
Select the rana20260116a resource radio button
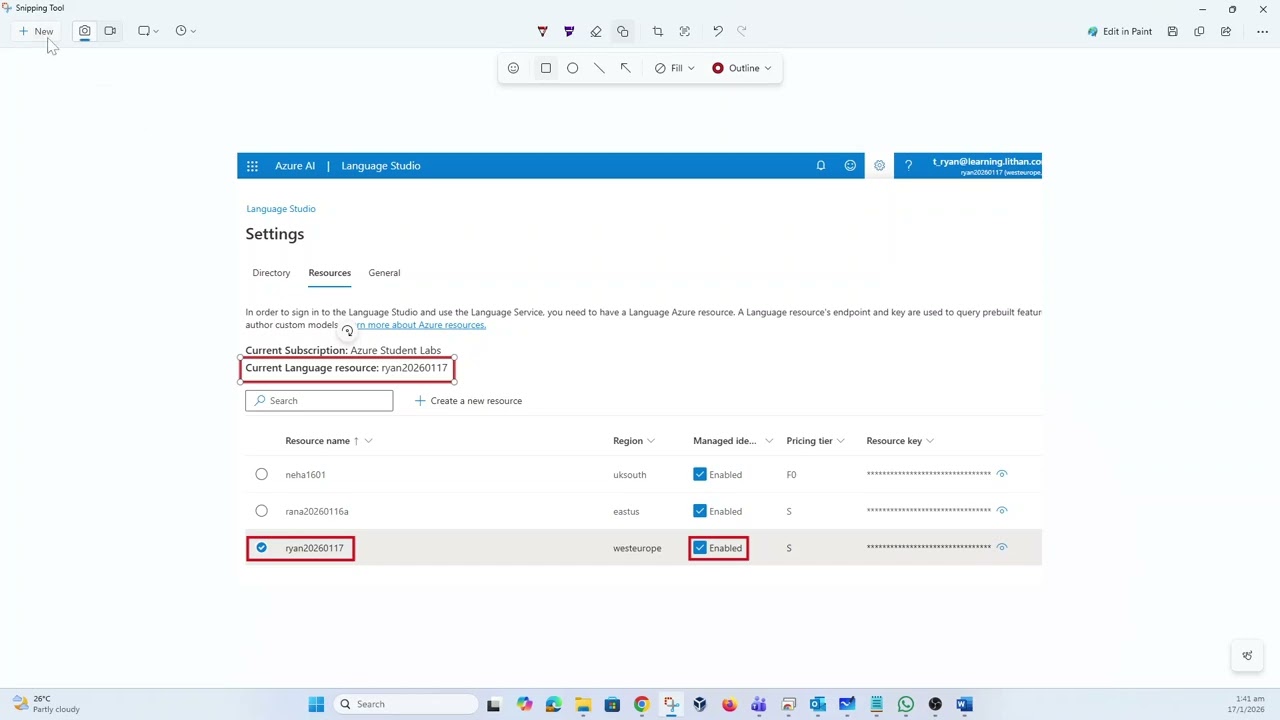coord(261,512)
